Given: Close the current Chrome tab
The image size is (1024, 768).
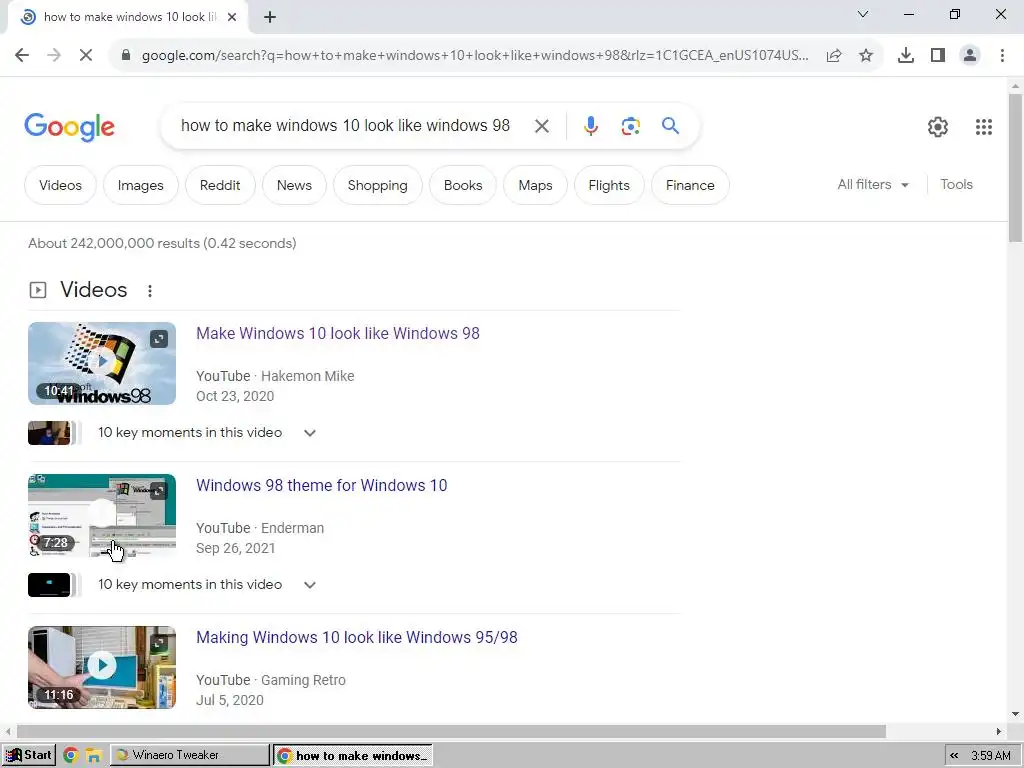Looking at the screenshot, I should click(232, 17).
